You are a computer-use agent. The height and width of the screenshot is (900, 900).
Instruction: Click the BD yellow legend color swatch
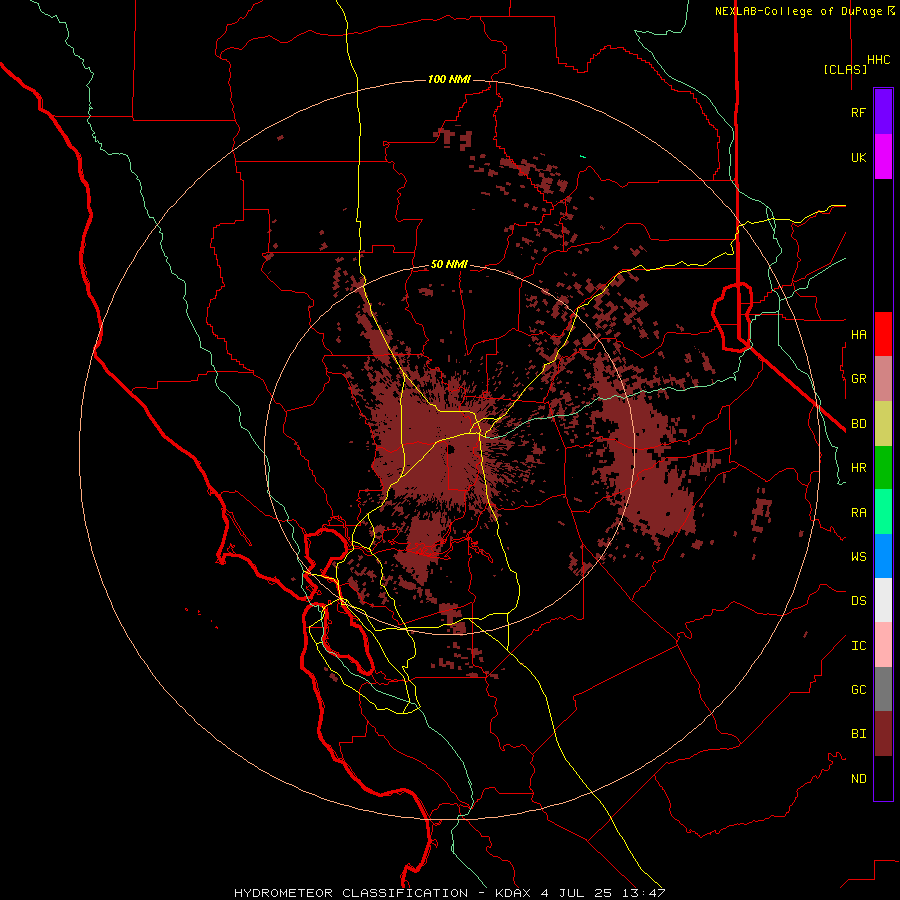883,424
